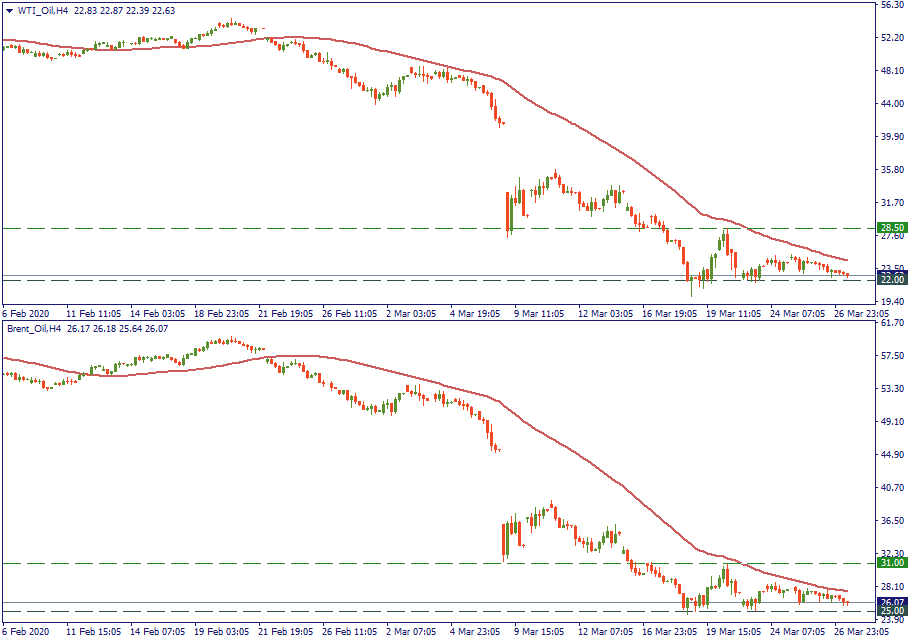Click the 44.90 label on Brent price scale
Screen dimensions: 913x643
(x=891, y=455)
